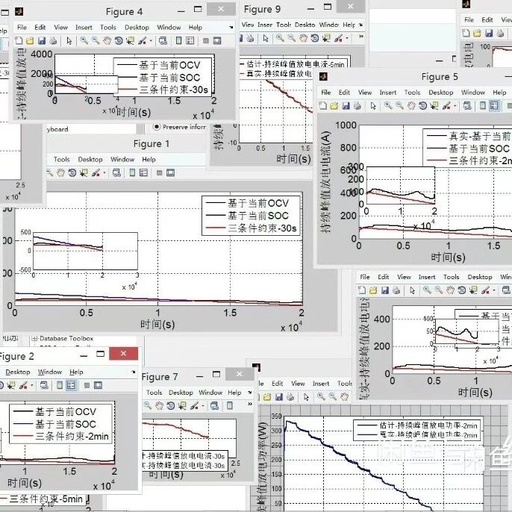Save Figure 4 using the floppy disk icon

(x=42, y=41)
